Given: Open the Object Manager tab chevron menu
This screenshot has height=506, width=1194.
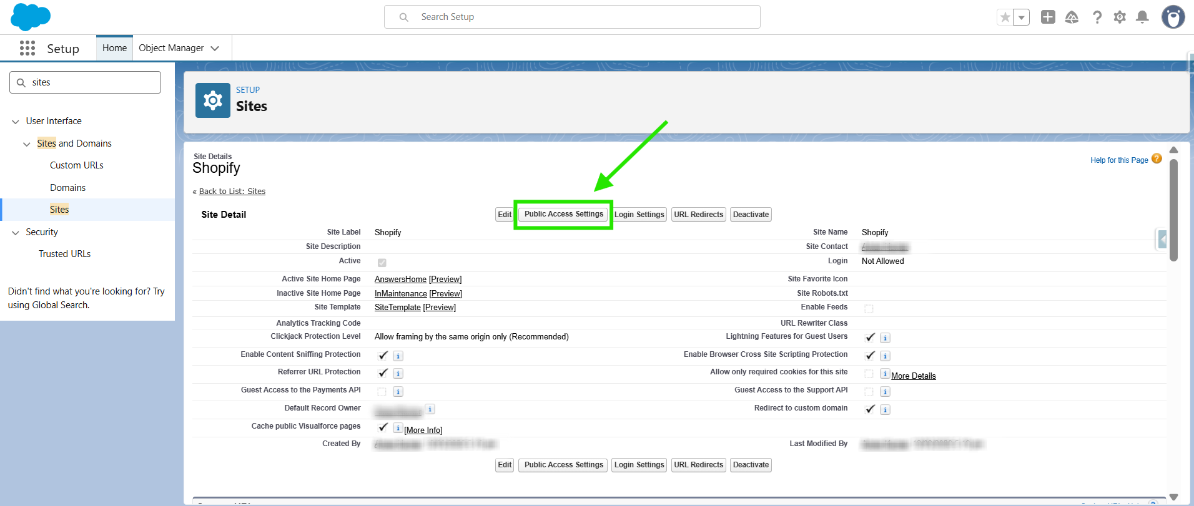Looking at the screenshot, I should (x=215, y=48).
